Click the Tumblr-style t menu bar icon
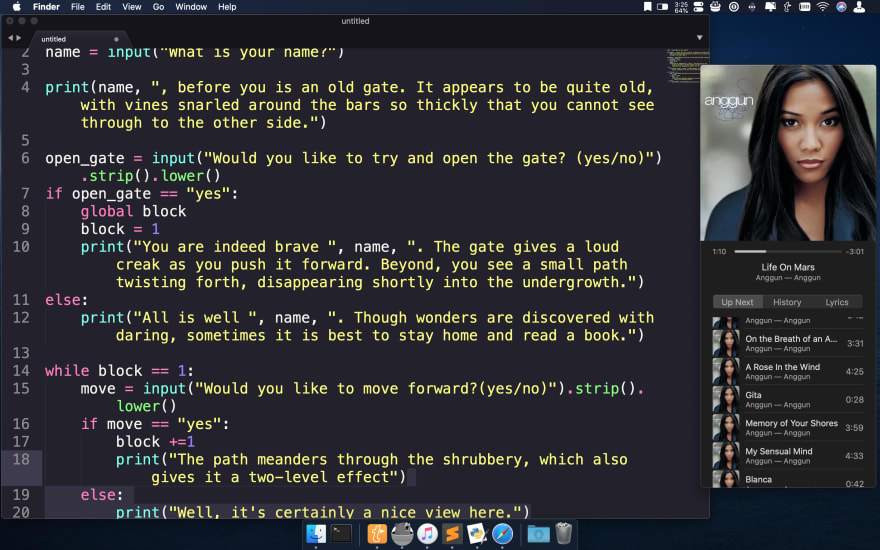 tap(787, 7)
